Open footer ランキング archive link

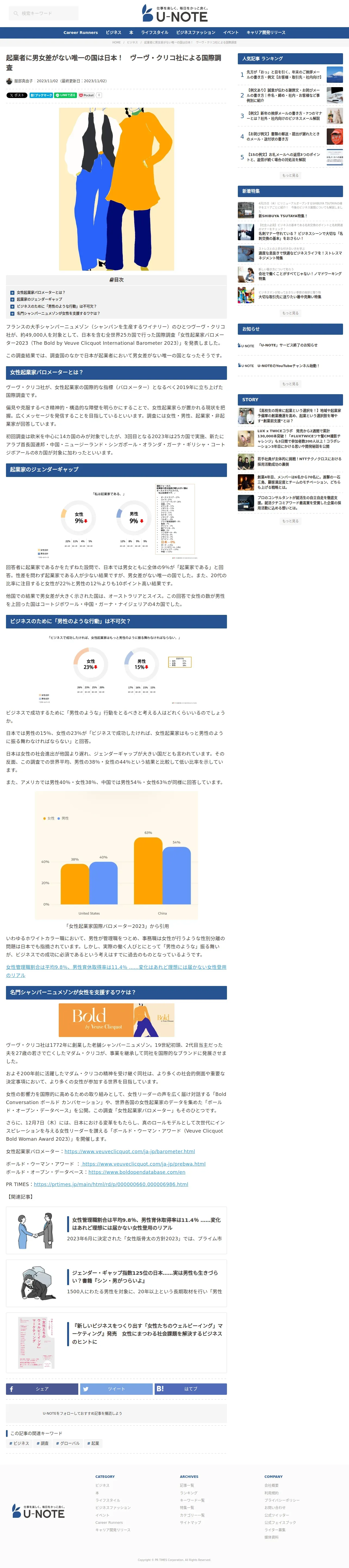click(x=189, y=1493)
